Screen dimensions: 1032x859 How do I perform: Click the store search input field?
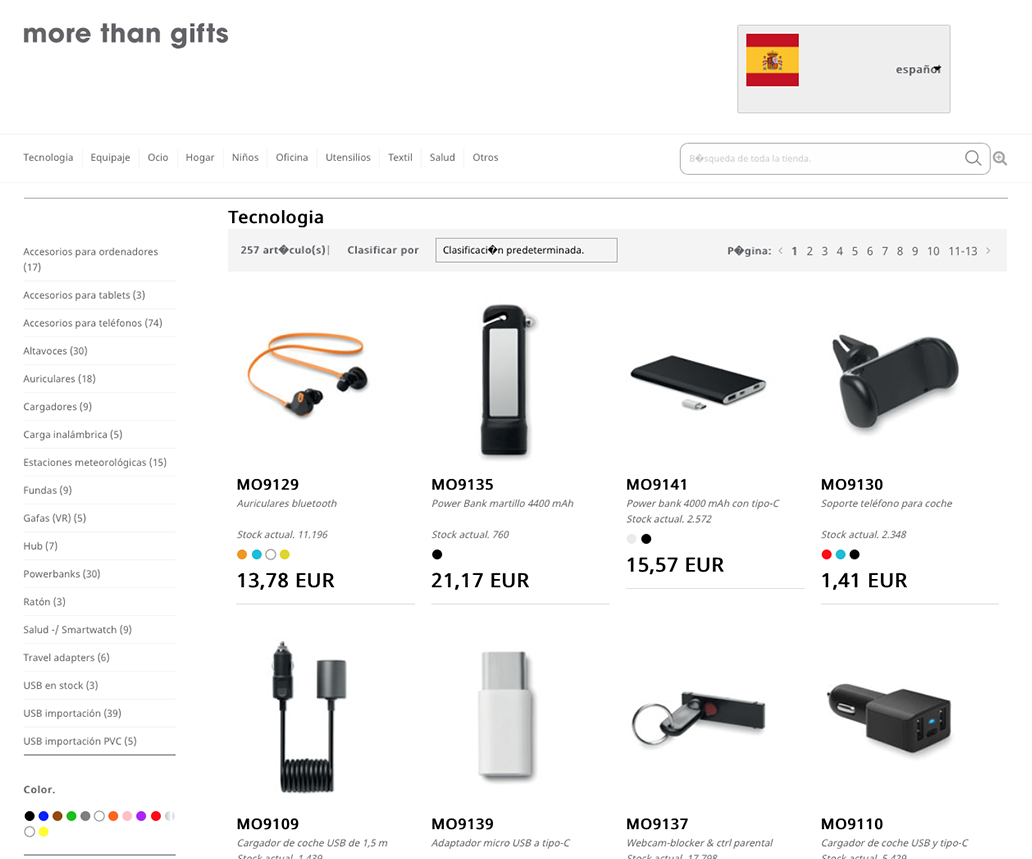click(821, 159)
